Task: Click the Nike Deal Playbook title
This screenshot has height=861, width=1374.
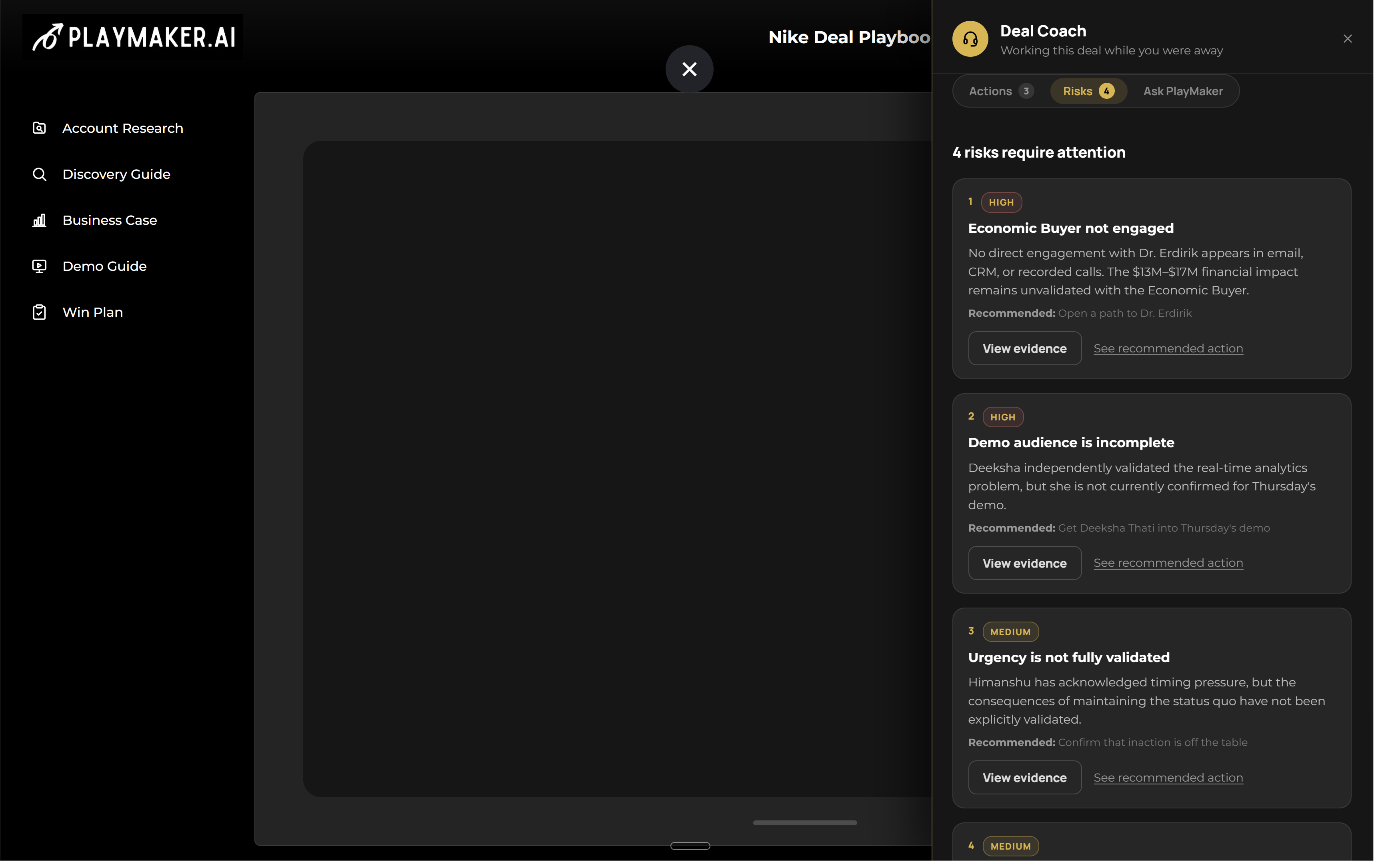Action: [849, 37]
